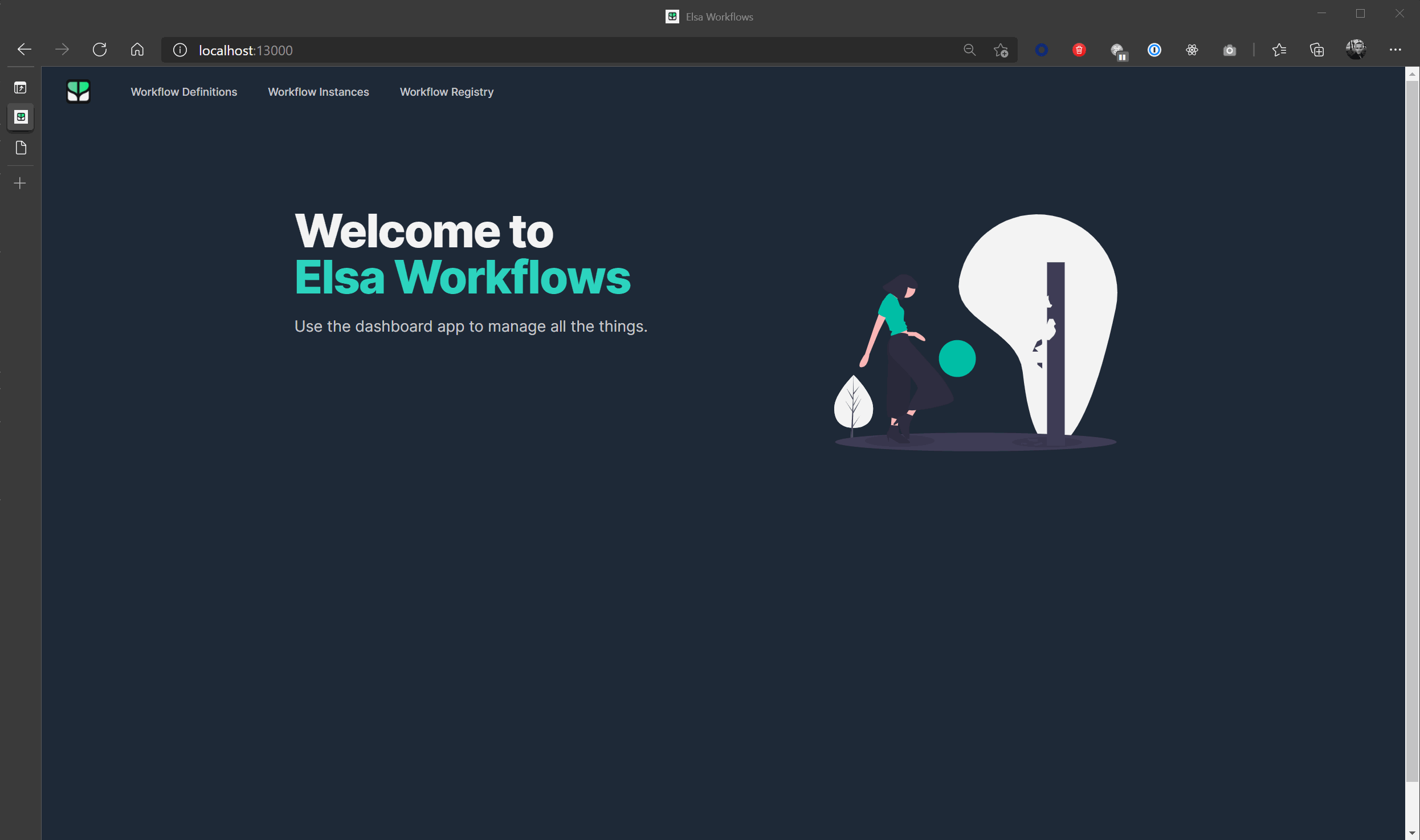This screenshot has width=1420, height=840.
Task: Maximize the browser window
Action: coord(1360,14)
